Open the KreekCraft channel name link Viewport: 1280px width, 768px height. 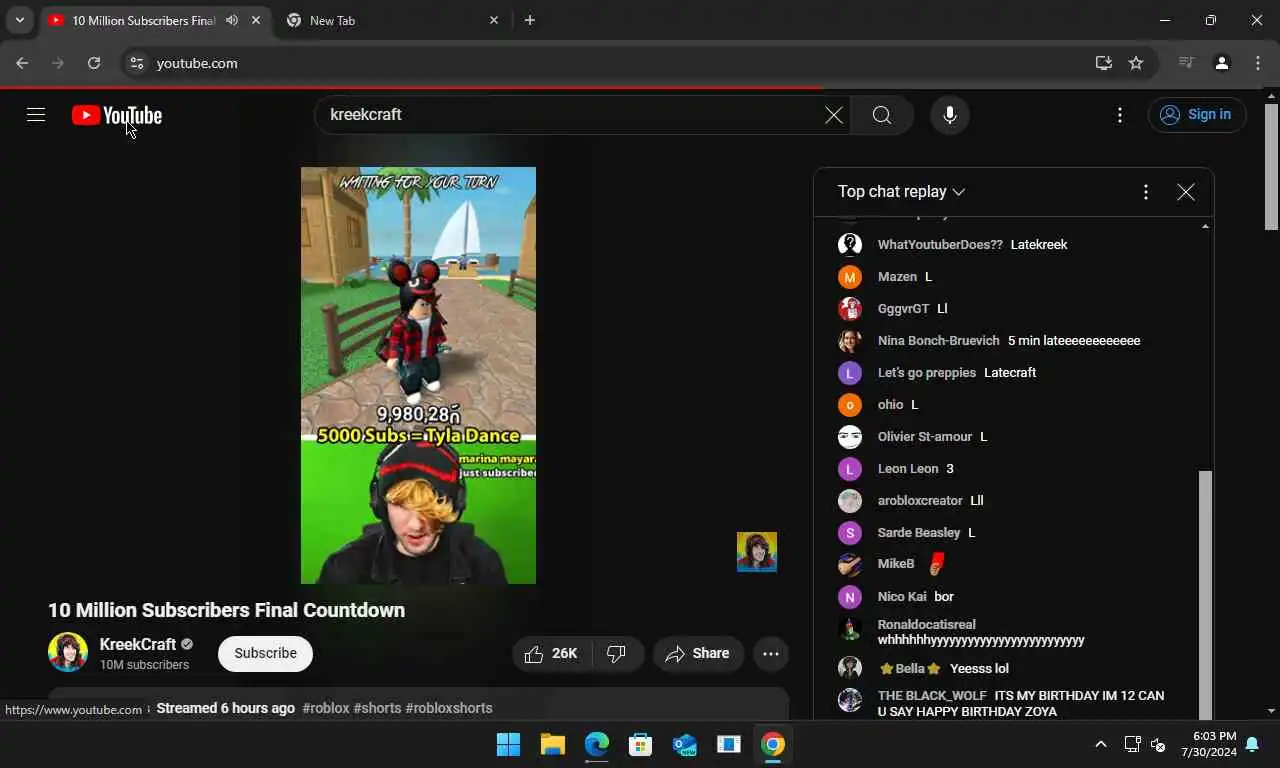(138, 645)
